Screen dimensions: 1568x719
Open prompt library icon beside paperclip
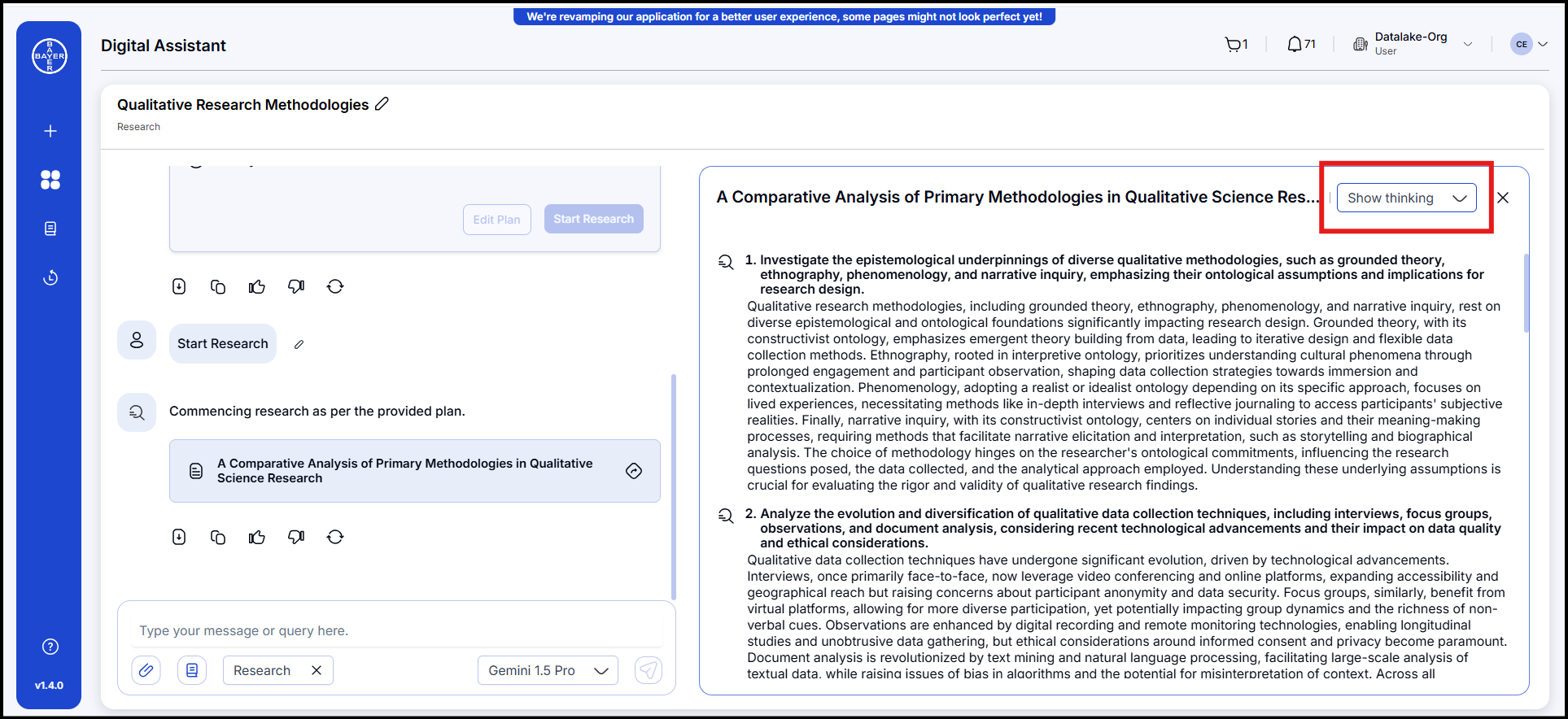coord(192,670)
